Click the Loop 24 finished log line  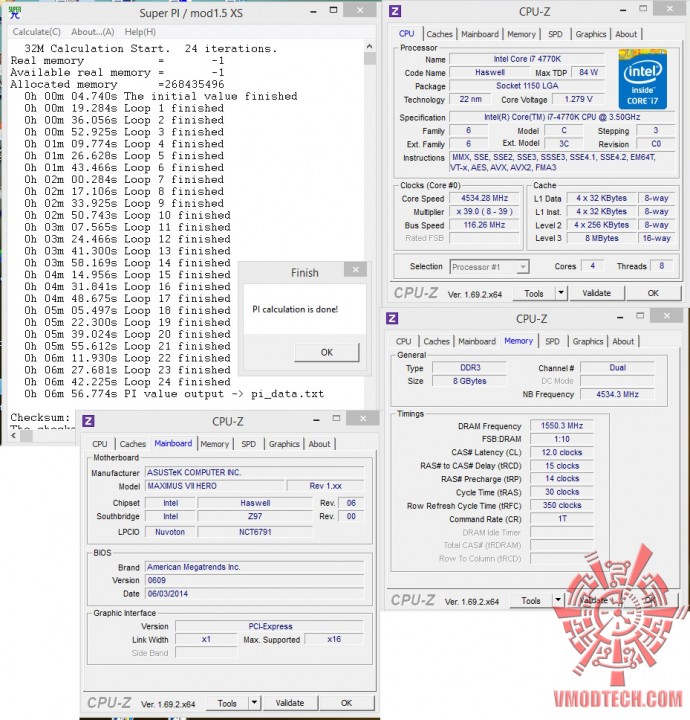(128, 382)
